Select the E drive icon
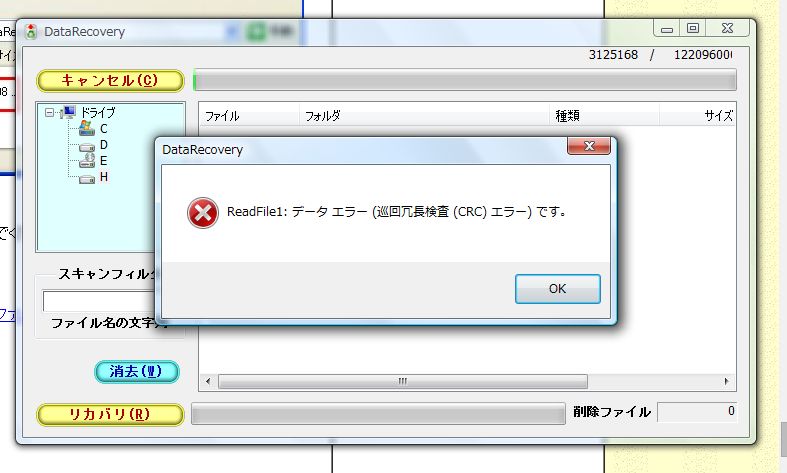The height and width of the screenshot is (473, 787). tap(87, 161)
